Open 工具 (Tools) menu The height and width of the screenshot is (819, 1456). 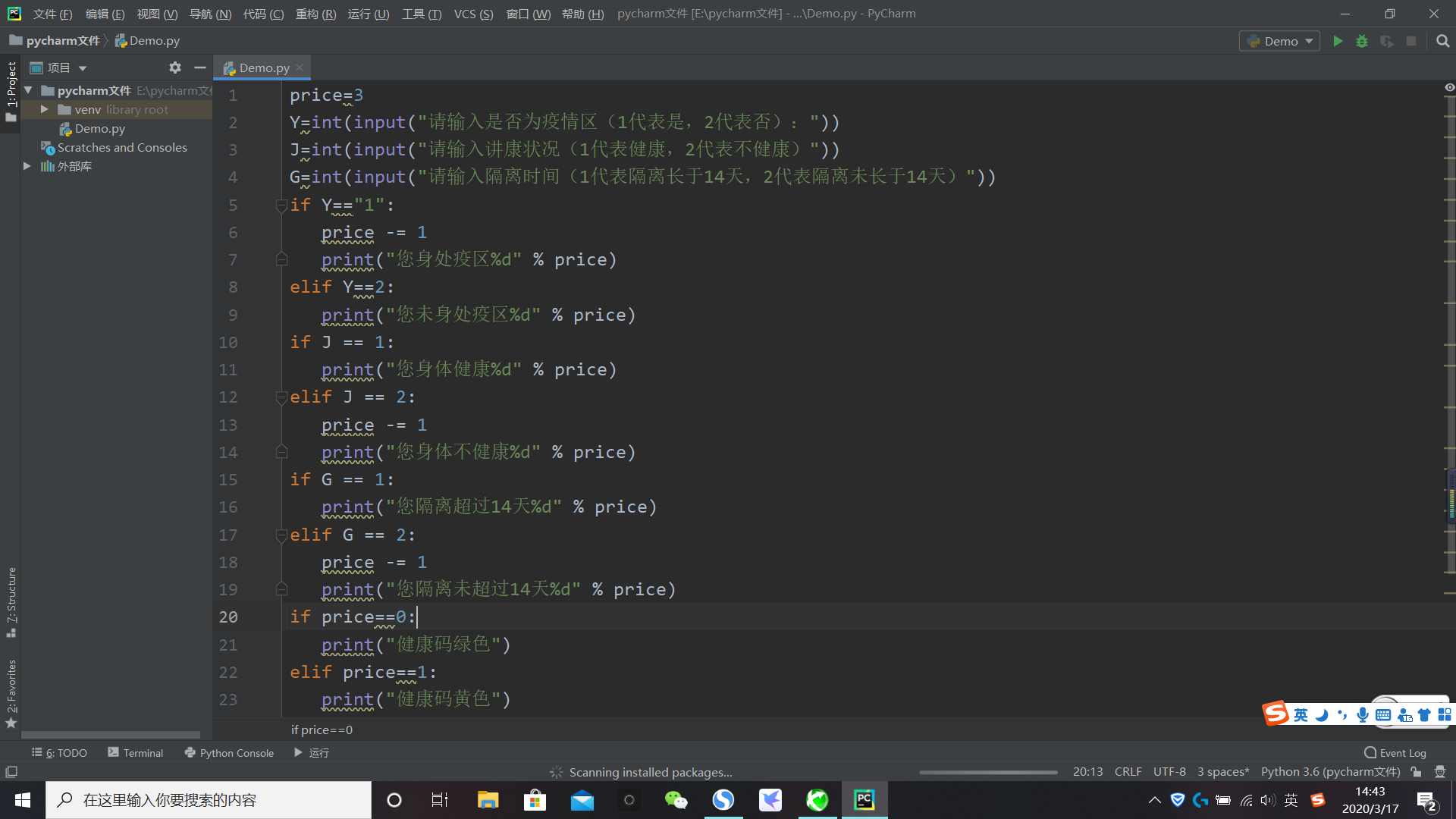pos(422,14)
